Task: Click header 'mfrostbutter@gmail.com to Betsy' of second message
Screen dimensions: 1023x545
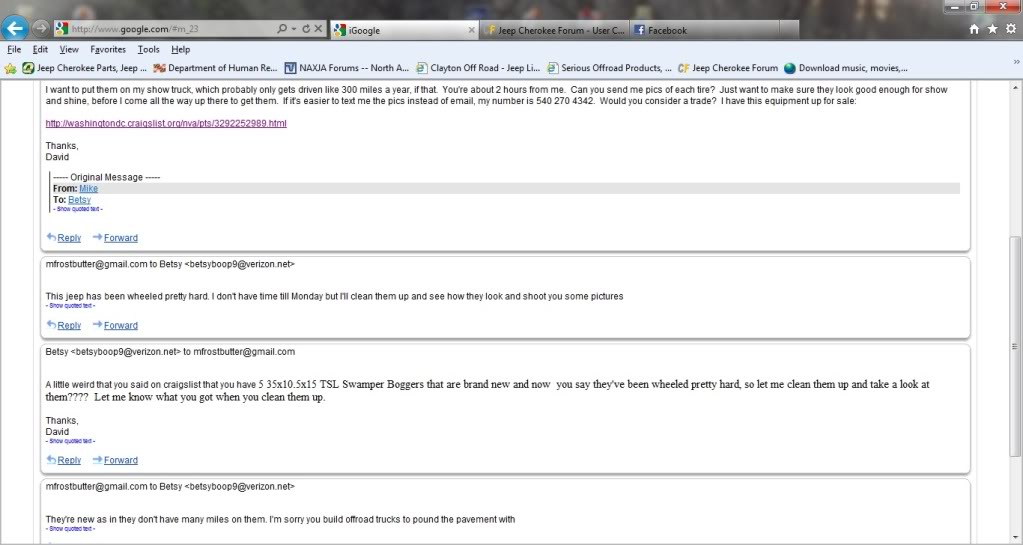Action: point(170,264)
